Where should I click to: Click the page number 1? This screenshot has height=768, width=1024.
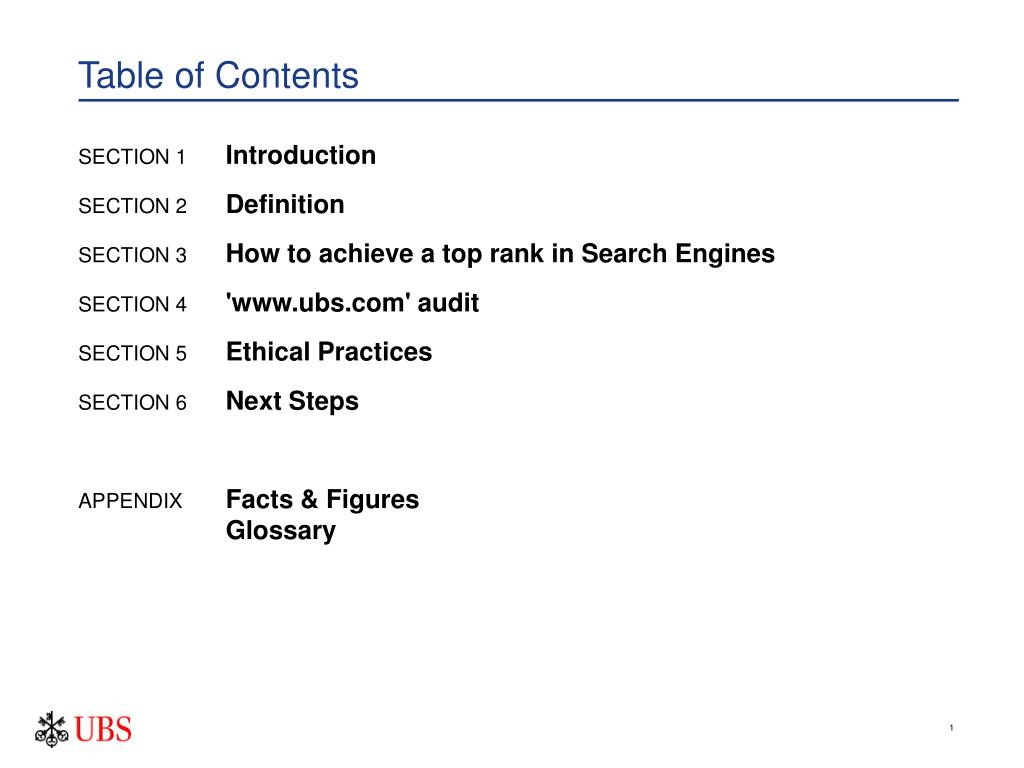click(x=952, y=728)
